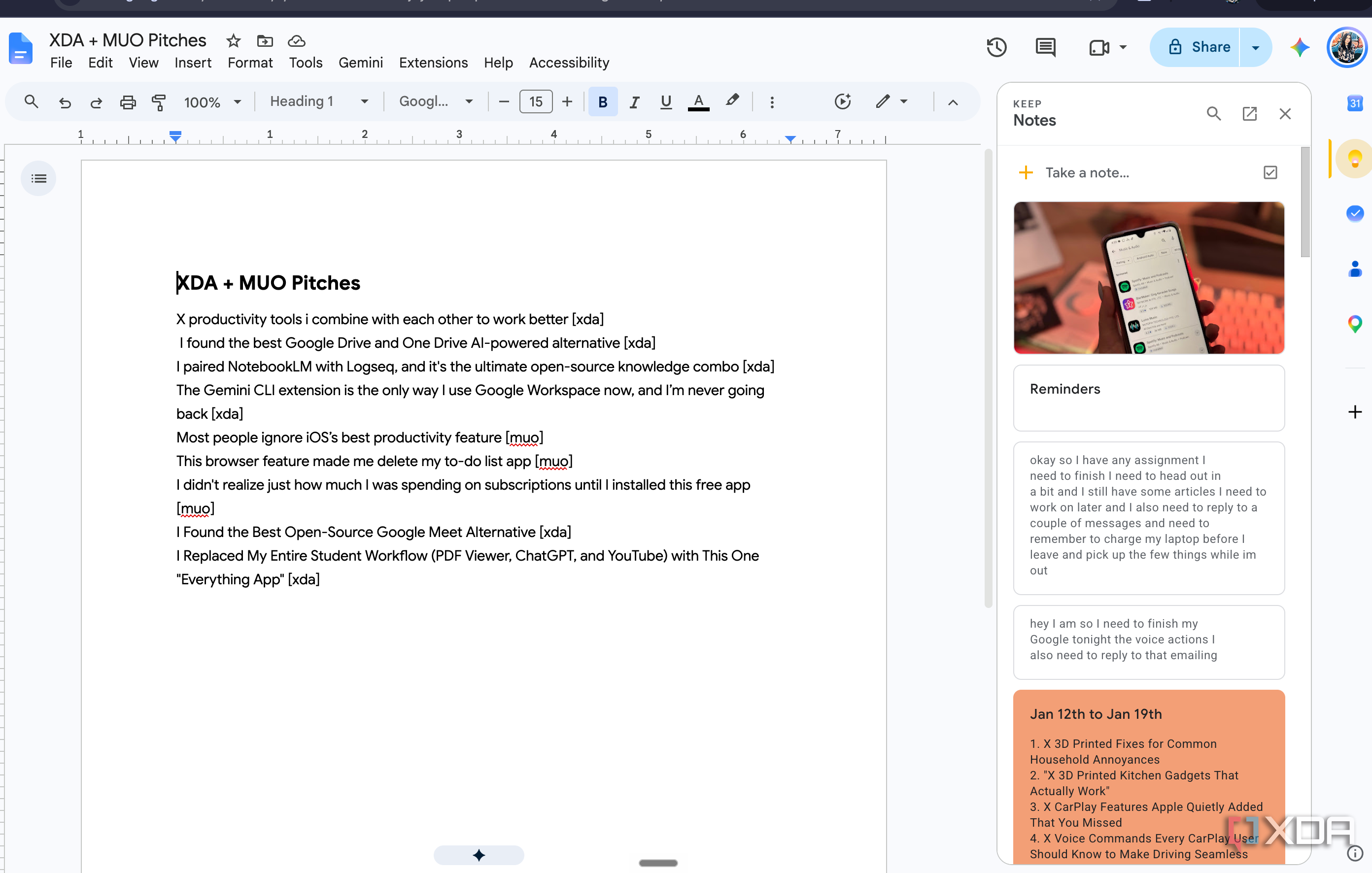Toggle italic formatting
Image resolution: width=1372 pixels, height=873 pixels.
[634, 102]
